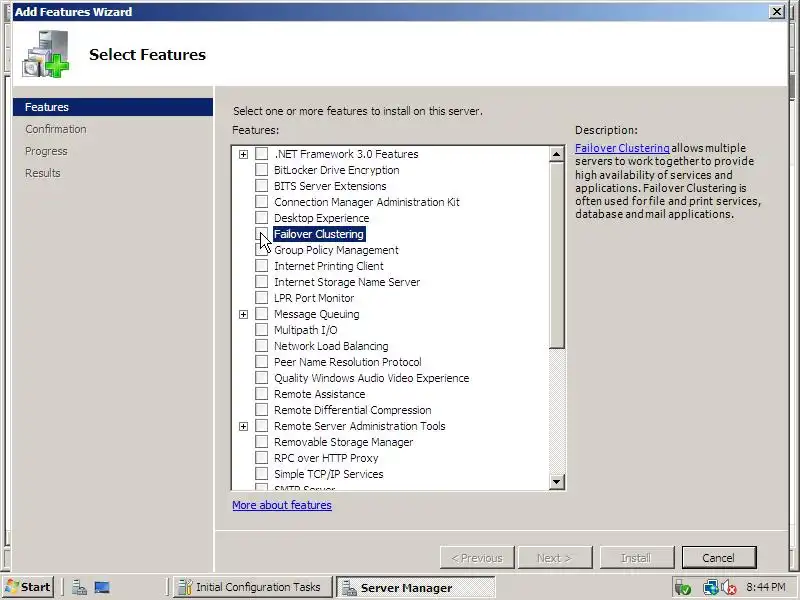Click the Next button
Viewport: 800px width, 600px height.
pyautogui.click(x=555, y=558)
